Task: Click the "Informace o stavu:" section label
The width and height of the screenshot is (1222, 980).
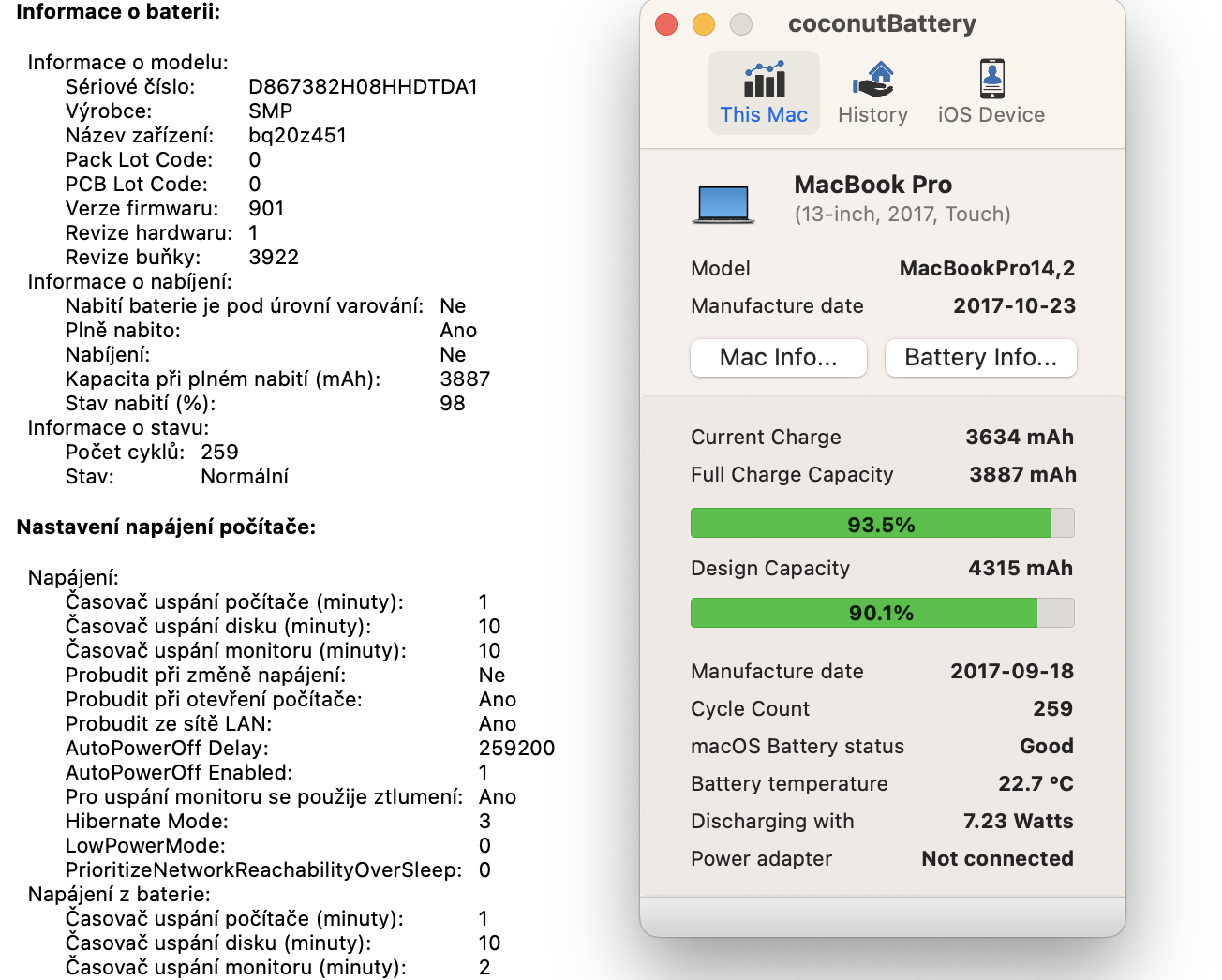Action: pos(118,428)
